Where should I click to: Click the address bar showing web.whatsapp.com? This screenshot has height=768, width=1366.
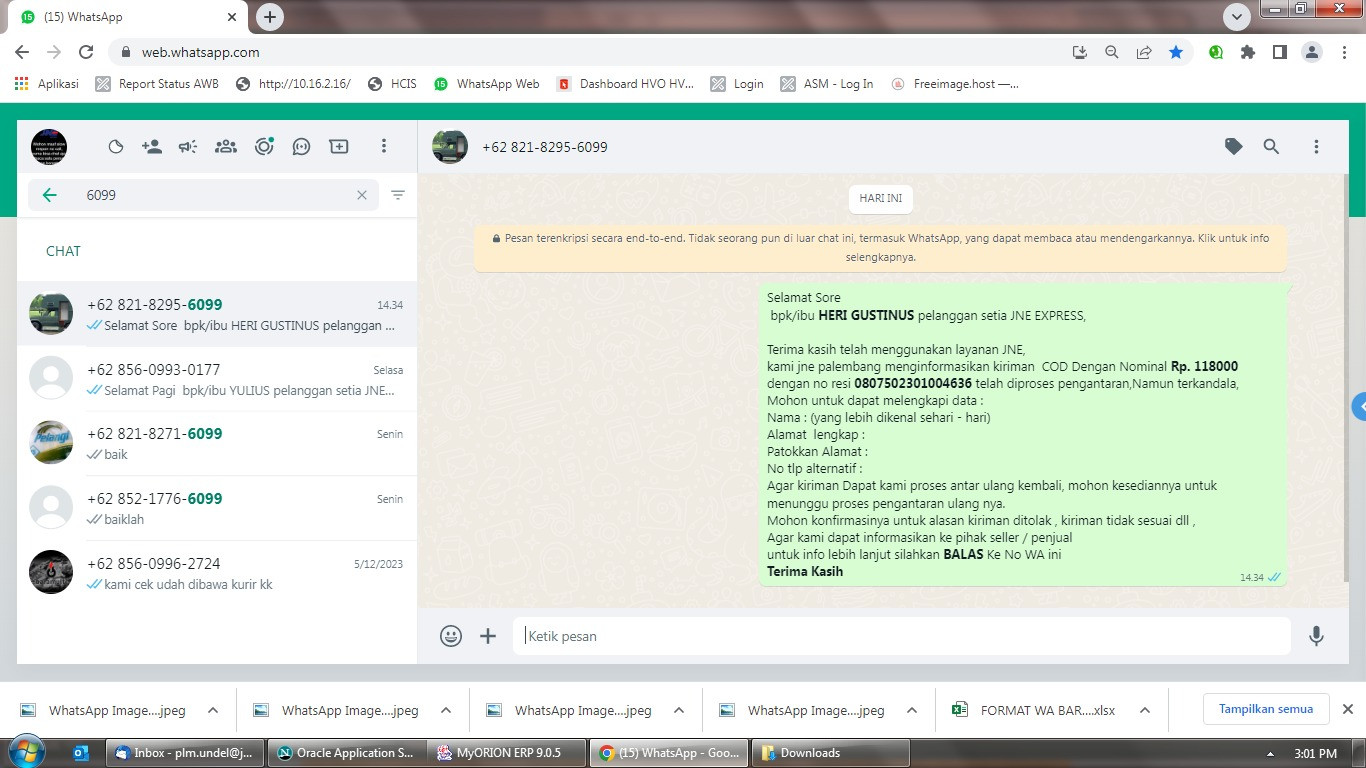[590, 52]
